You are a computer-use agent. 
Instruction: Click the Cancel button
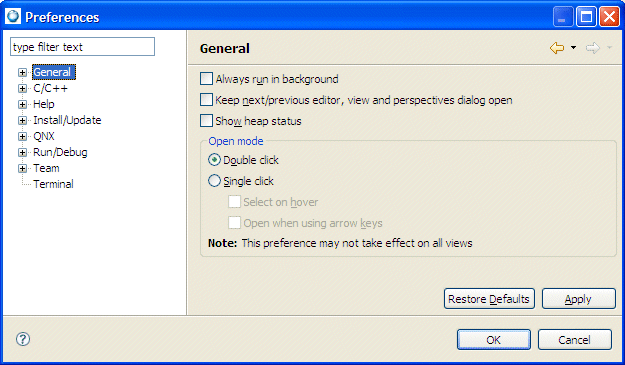coord(574,339)
